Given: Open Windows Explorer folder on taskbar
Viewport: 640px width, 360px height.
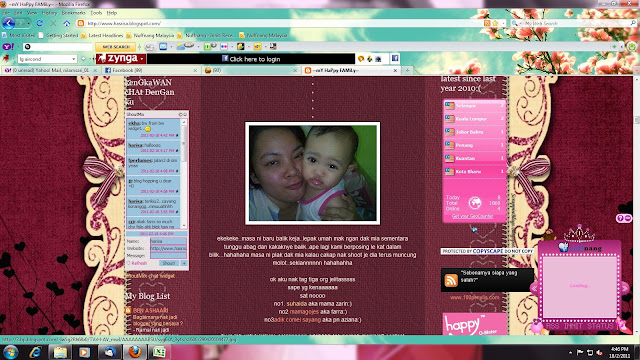Looking at the screenshot, I should (60, 352).
